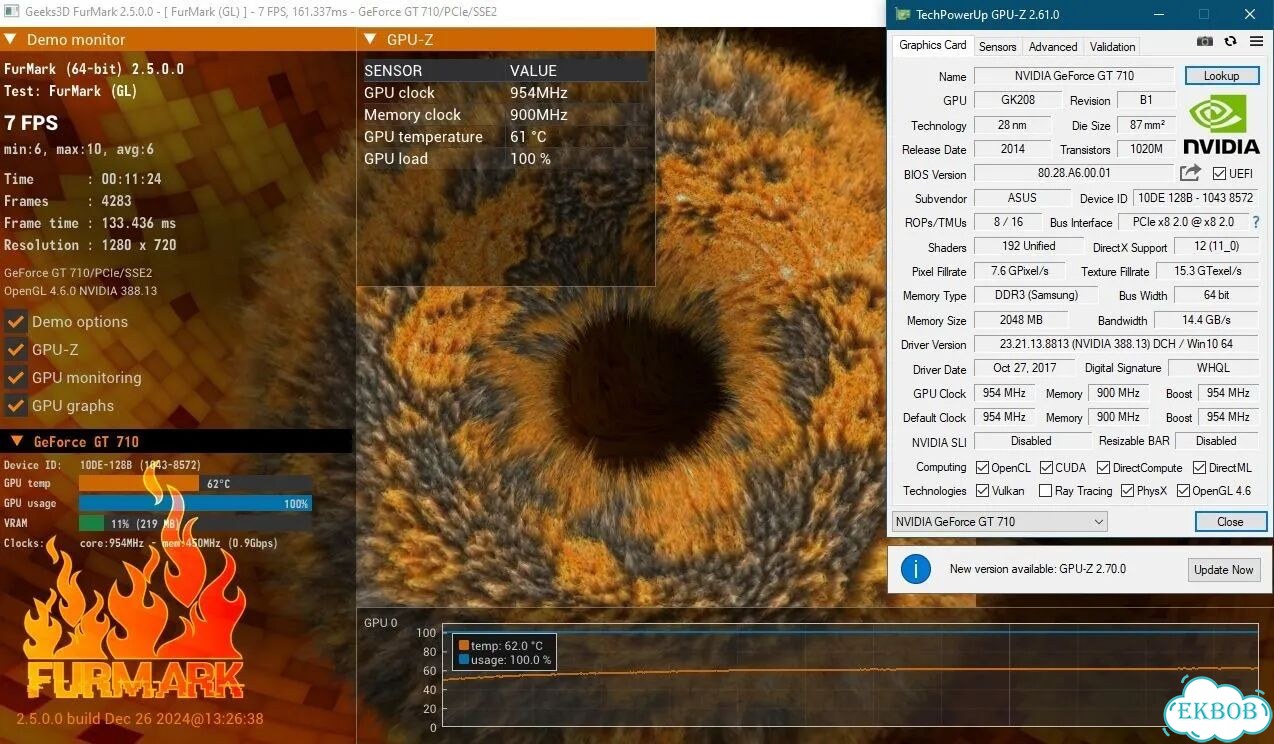Click the Device ID field
Viewport: 1274px width, 744px height.
(1195, 198)
